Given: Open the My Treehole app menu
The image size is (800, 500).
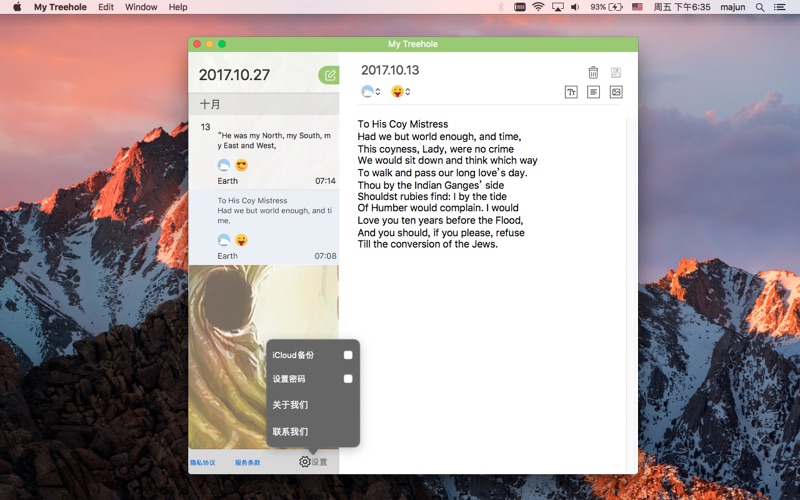Looking at the screenshot, I should click(x=60, y=7).
